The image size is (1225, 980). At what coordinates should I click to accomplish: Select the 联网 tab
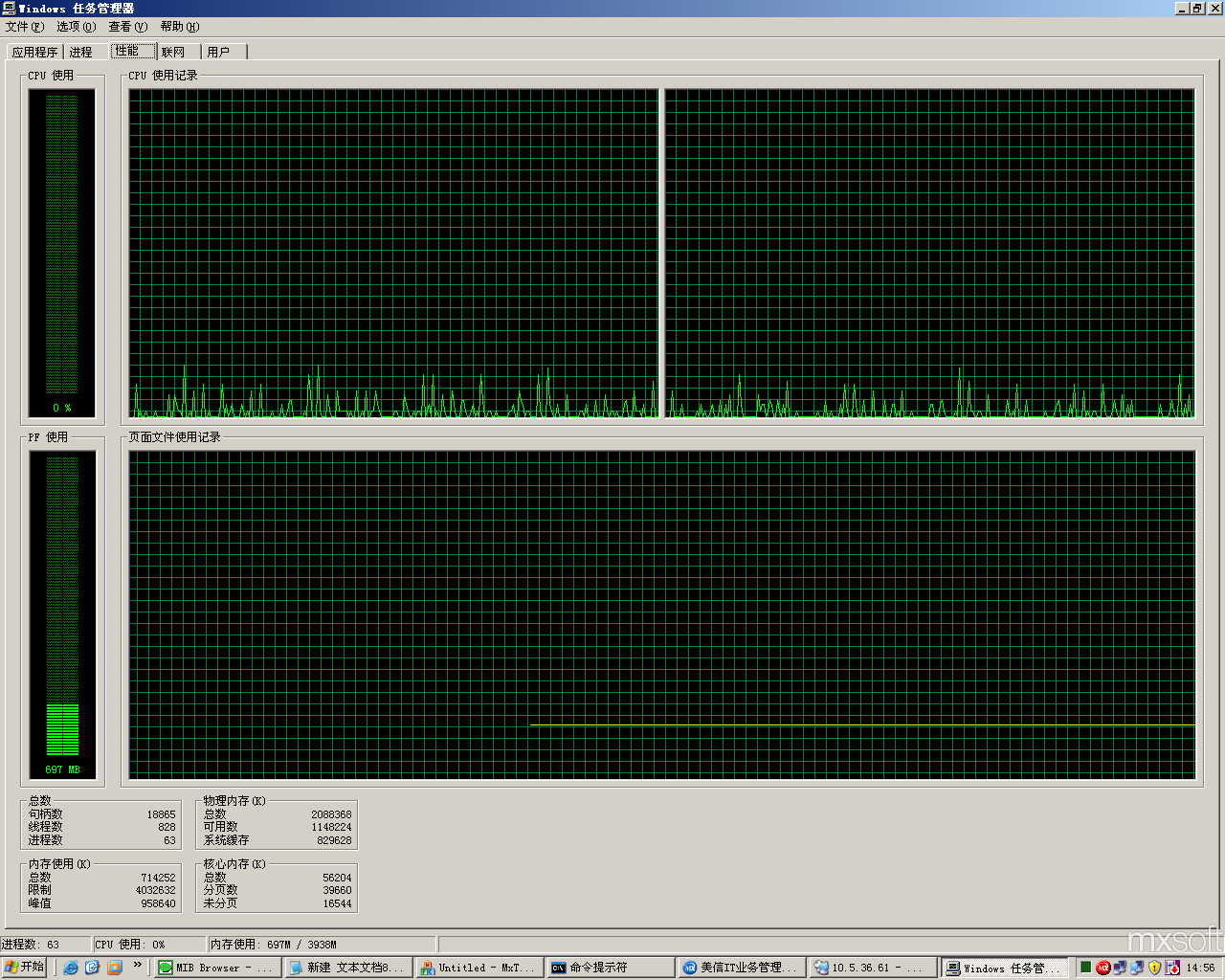[173, 53]
